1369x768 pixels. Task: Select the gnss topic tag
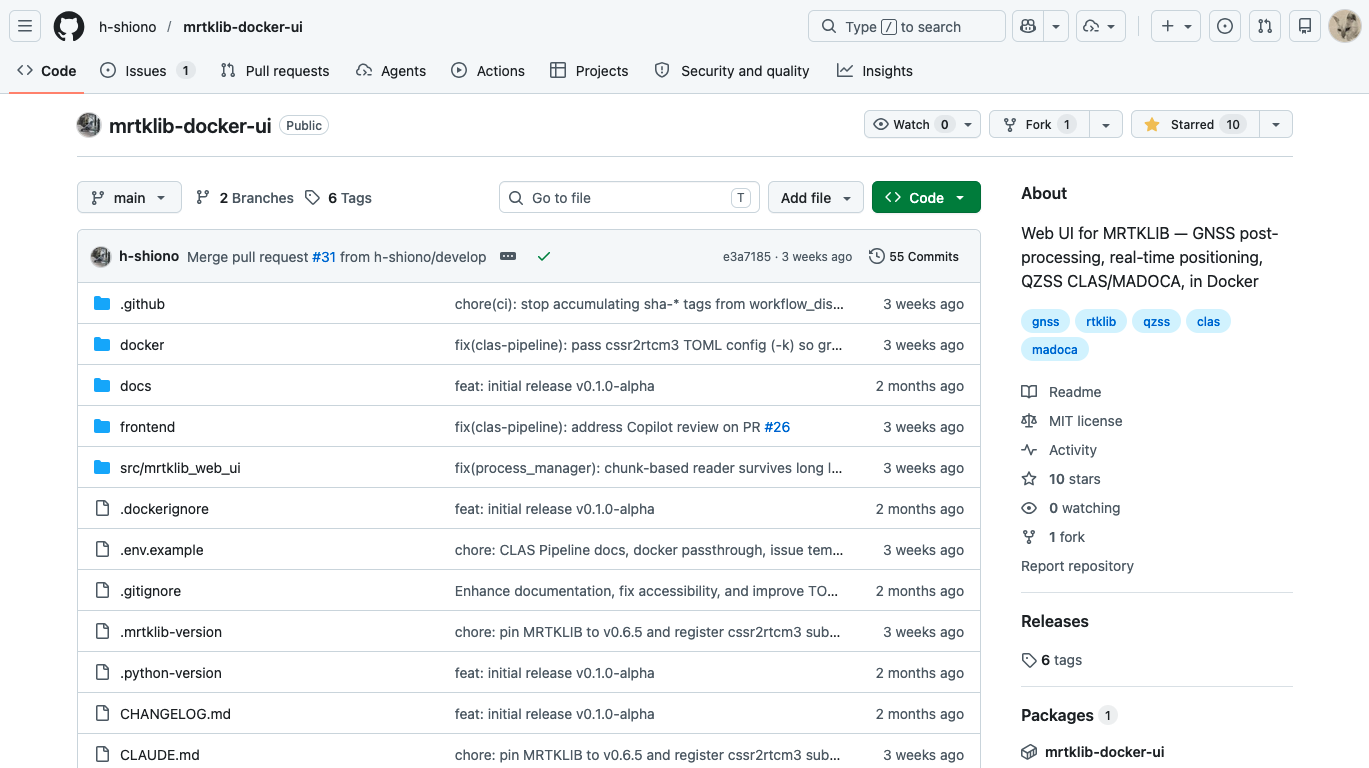point(1045,321)
